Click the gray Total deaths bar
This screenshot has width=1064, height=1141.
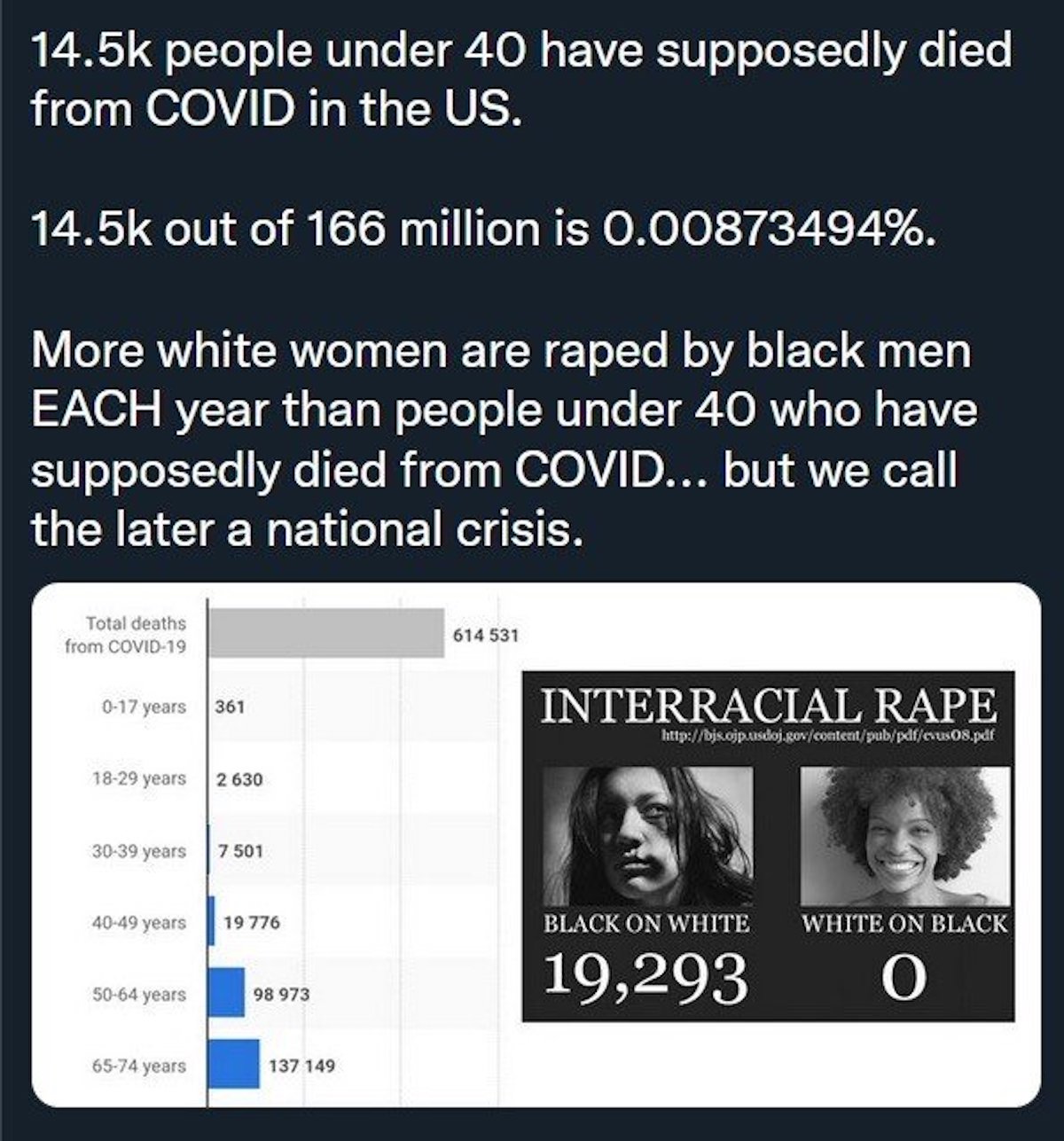click(325, 633)
